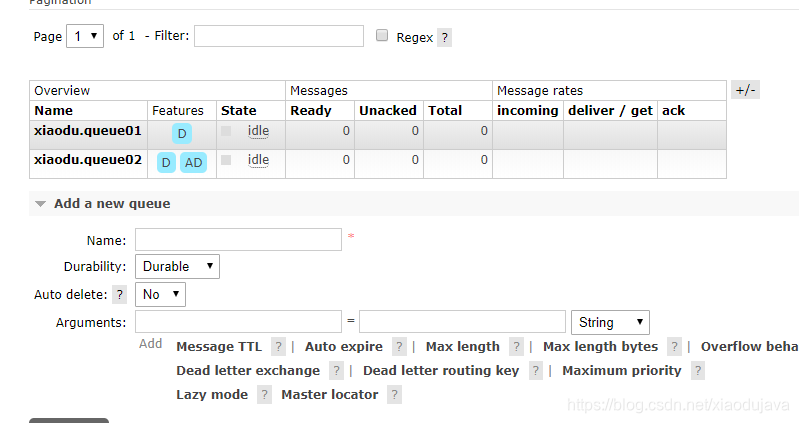Open the argument type String dropdown
The image size is (799, 423).
(x=610, y=323)
